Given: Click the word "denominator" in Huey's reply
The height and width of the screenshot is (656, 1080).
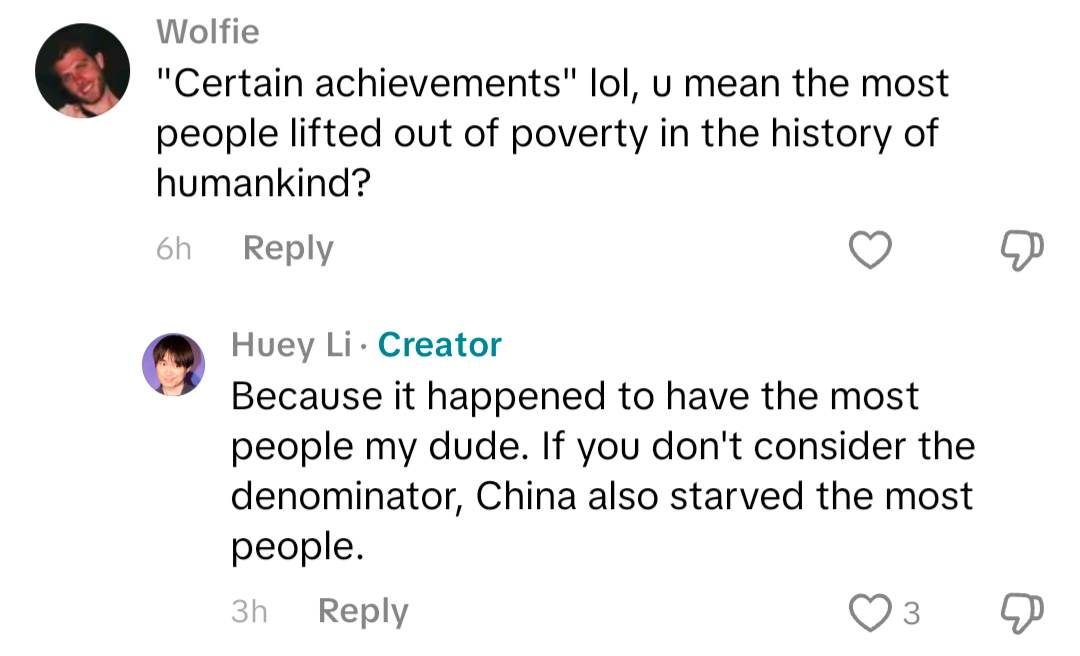Looking at the screenshot, I should pyautogui.click(x=346, y=497).
